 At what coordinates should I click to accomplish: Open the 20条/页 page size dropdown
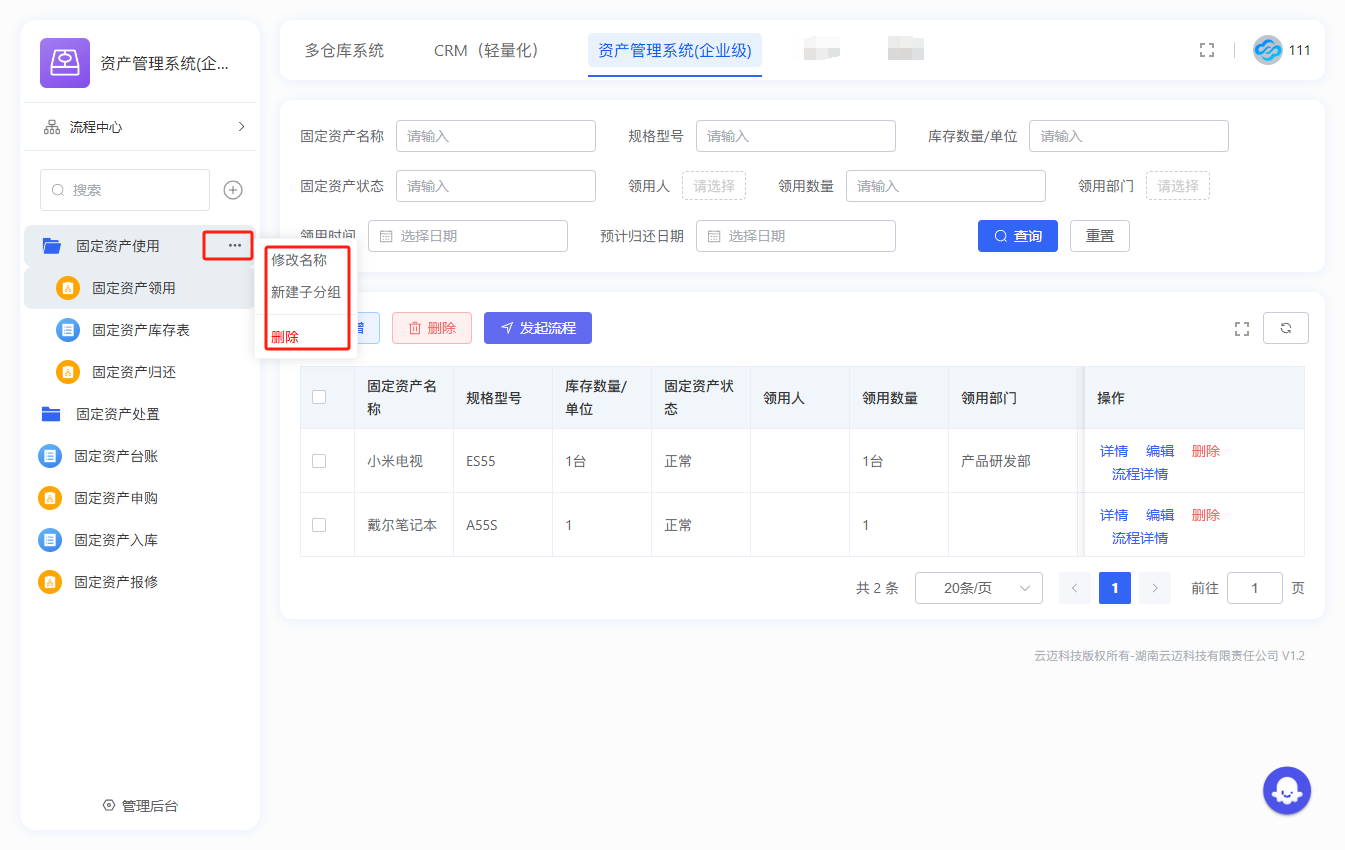pos(978,588)
